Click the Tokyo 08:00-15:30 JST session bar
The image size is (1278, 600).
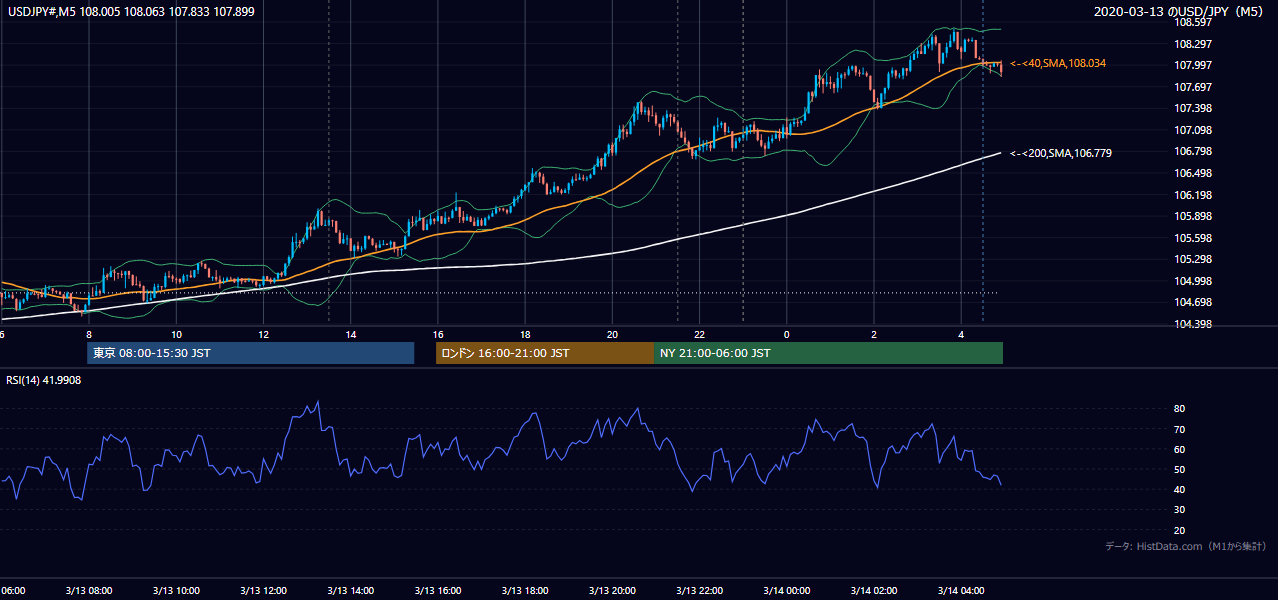point(250,353)
